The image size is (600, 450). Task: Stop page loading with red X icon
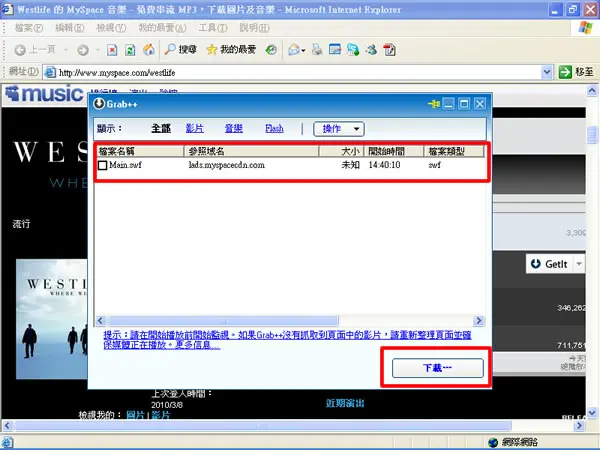112,50
